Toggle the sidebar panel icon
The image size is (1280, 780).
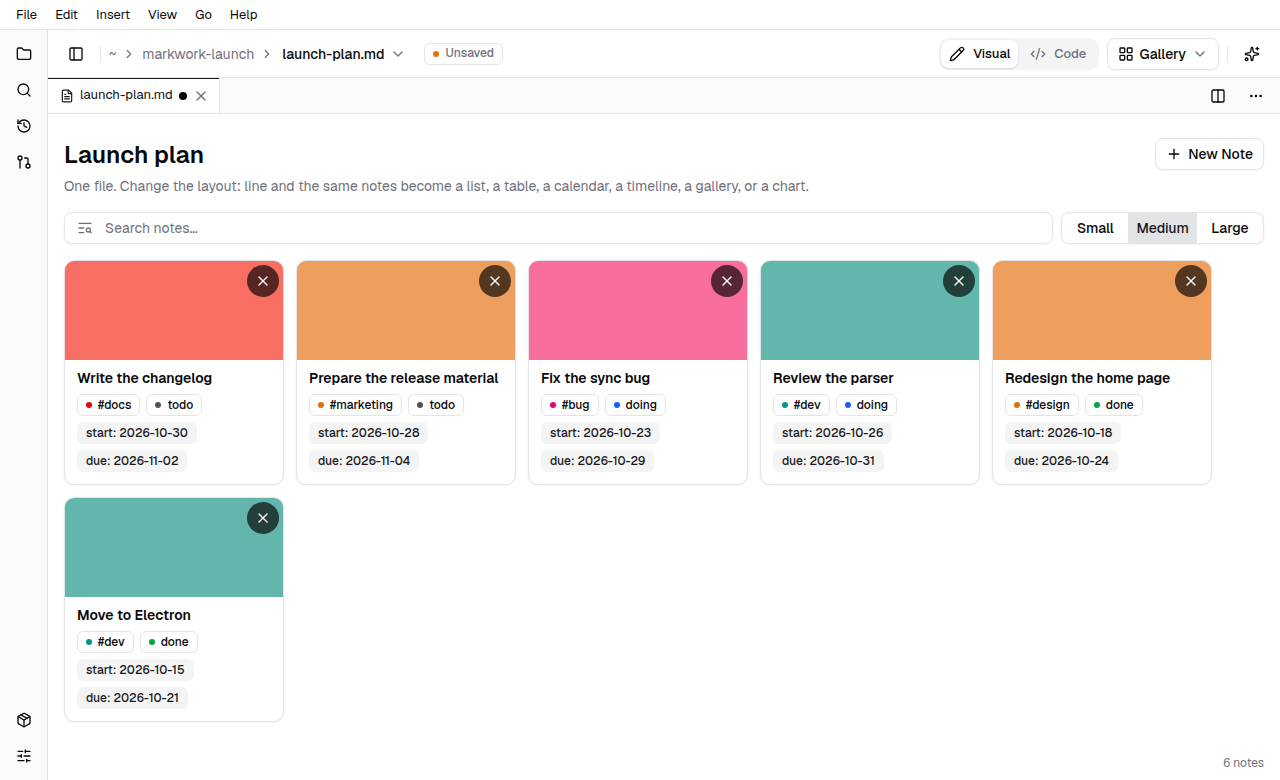pyautogui.click(x=76, y=54)
